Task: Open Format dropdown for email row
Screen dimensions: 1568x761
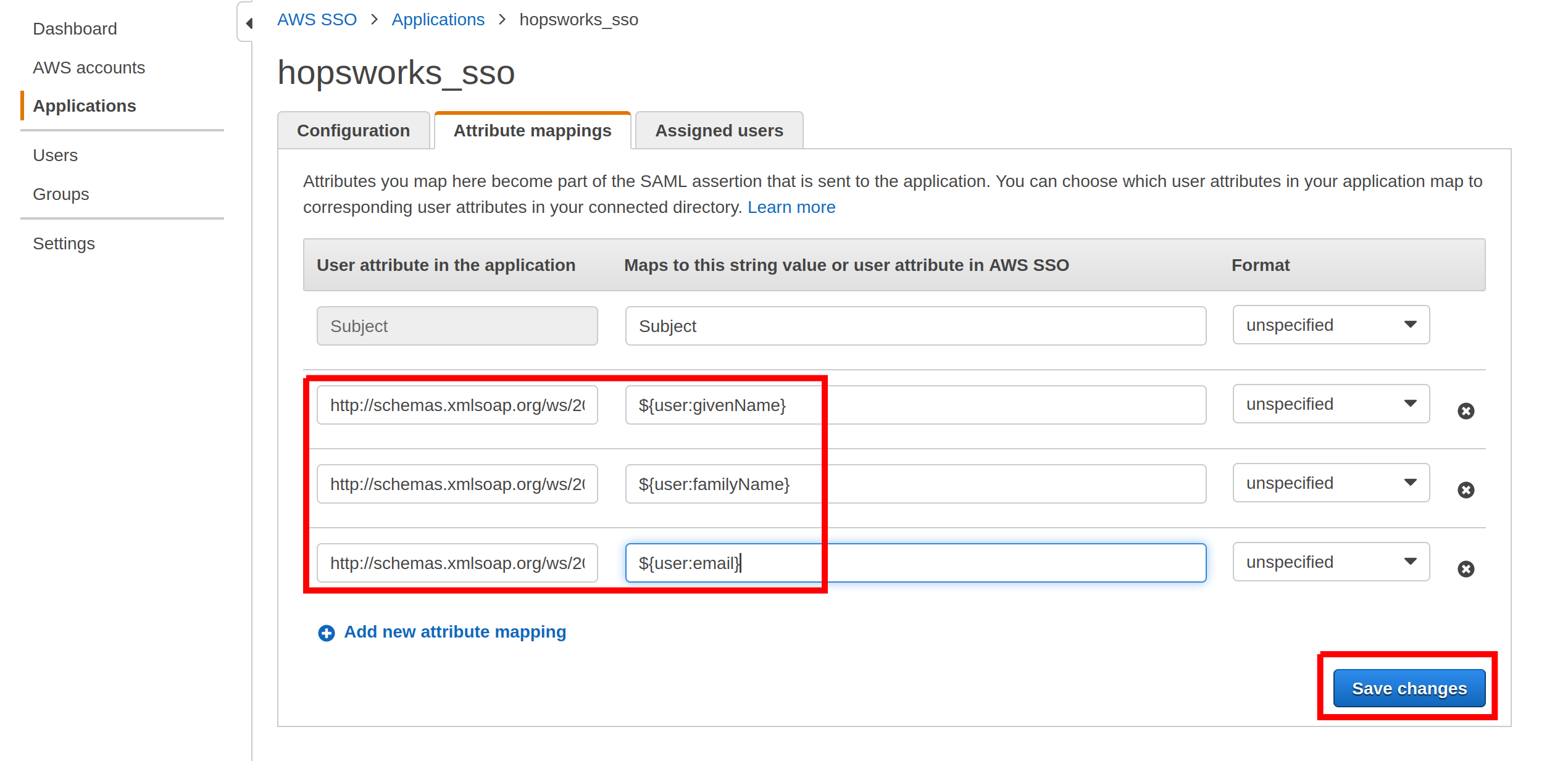Action: pos(1331,562)
